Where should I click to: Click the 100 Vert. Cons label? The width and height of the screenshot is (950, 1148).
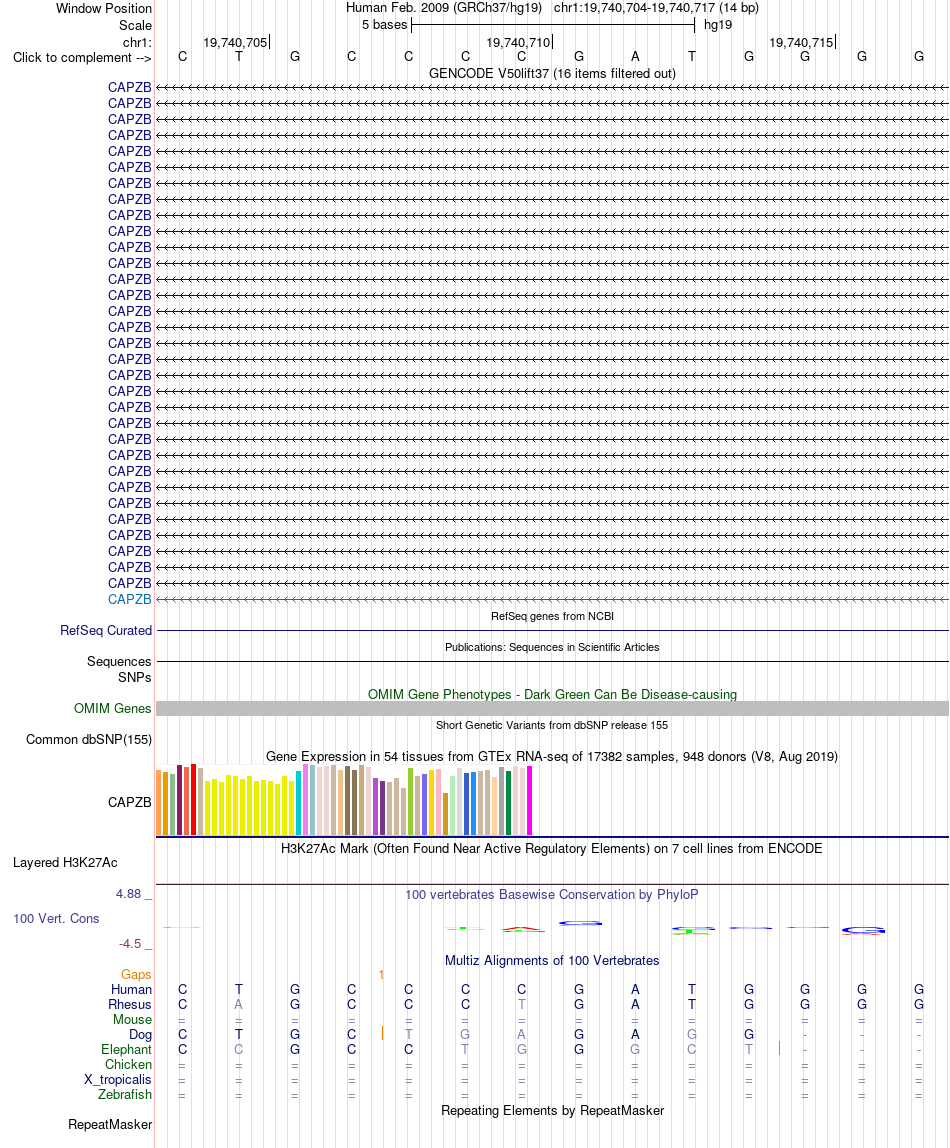coord(56,918)
